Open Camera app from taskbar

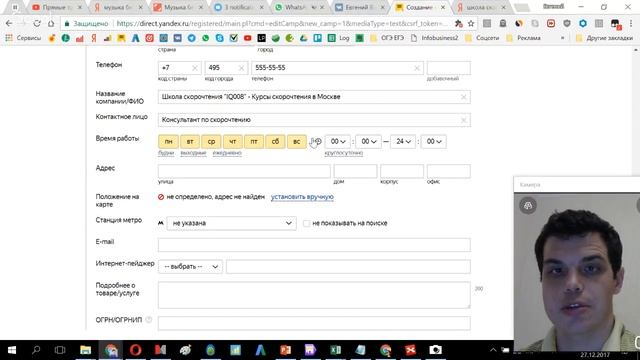(x=436, y=350)
